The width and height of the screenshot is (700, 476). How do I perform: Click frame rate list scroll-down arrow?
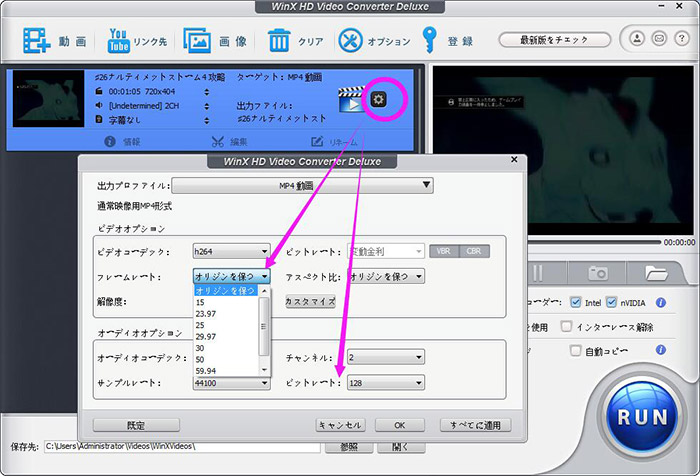click(x=264, y=370)
